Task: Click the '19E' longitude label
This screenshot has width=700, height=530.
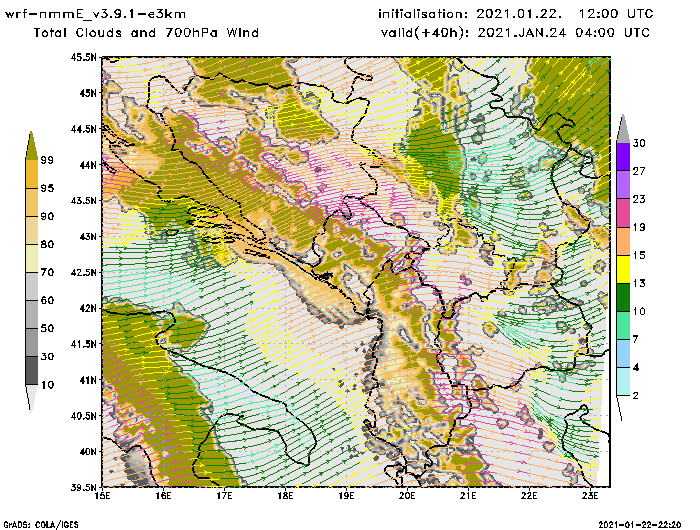Action: (346, 496)
